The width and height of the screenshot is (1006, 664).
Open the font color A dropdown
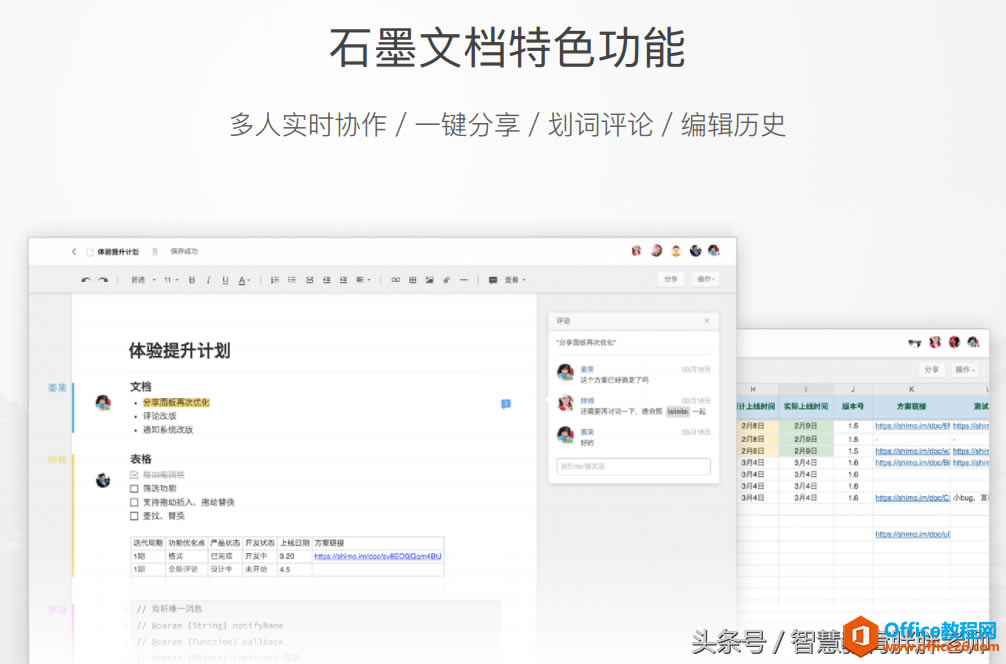244,280
